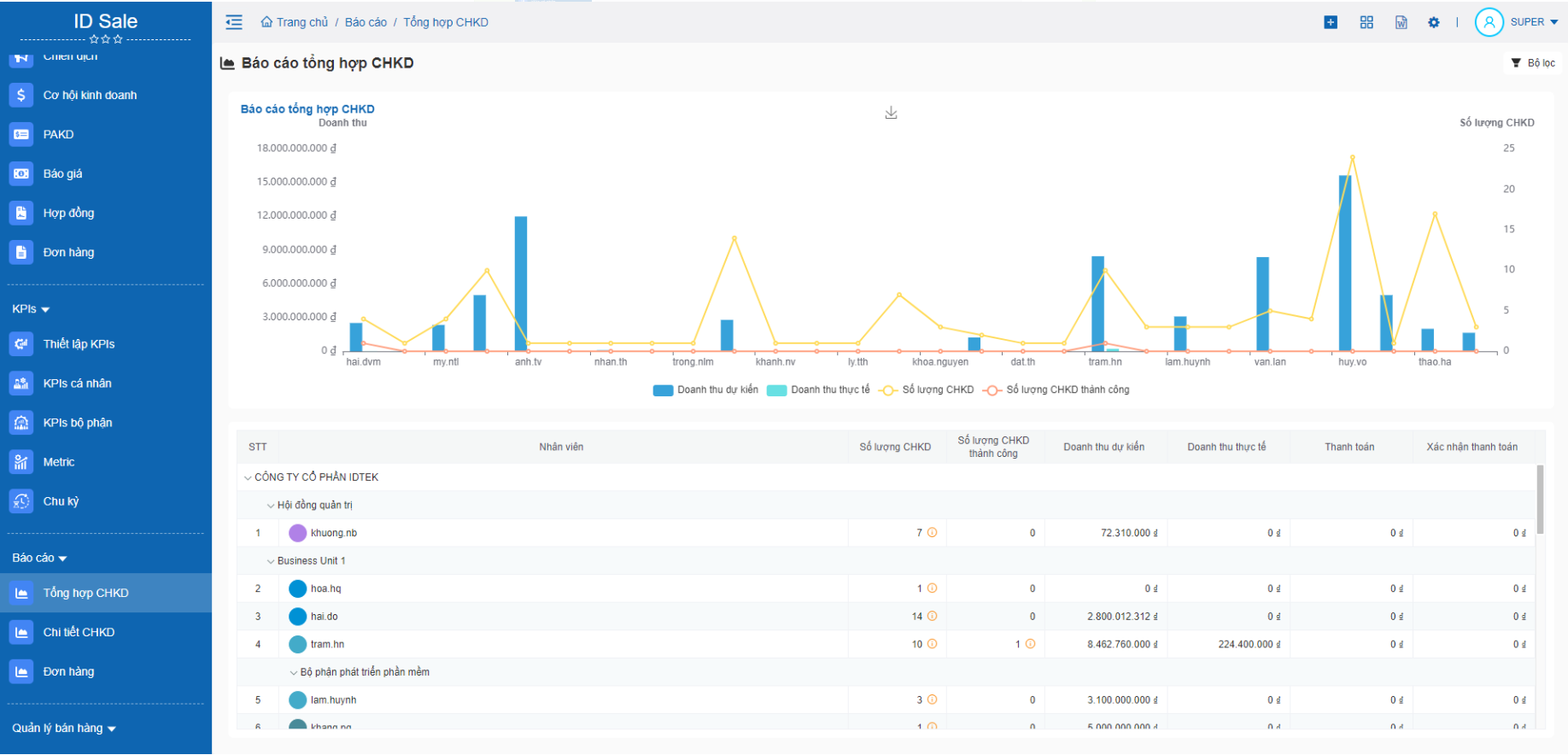
Task: Open the Cơ hội kinh doanh menu item
Action: point(106,95)
